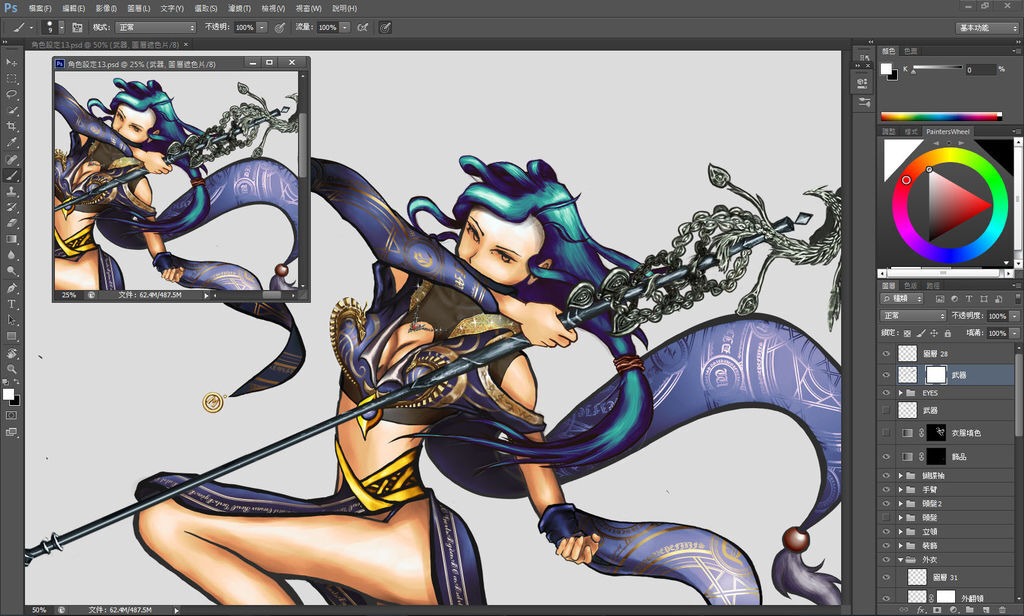Screen dimensions: 1024x616
Task: Show the hidden 衣服填色 layer
Action: tap(886, 432)
